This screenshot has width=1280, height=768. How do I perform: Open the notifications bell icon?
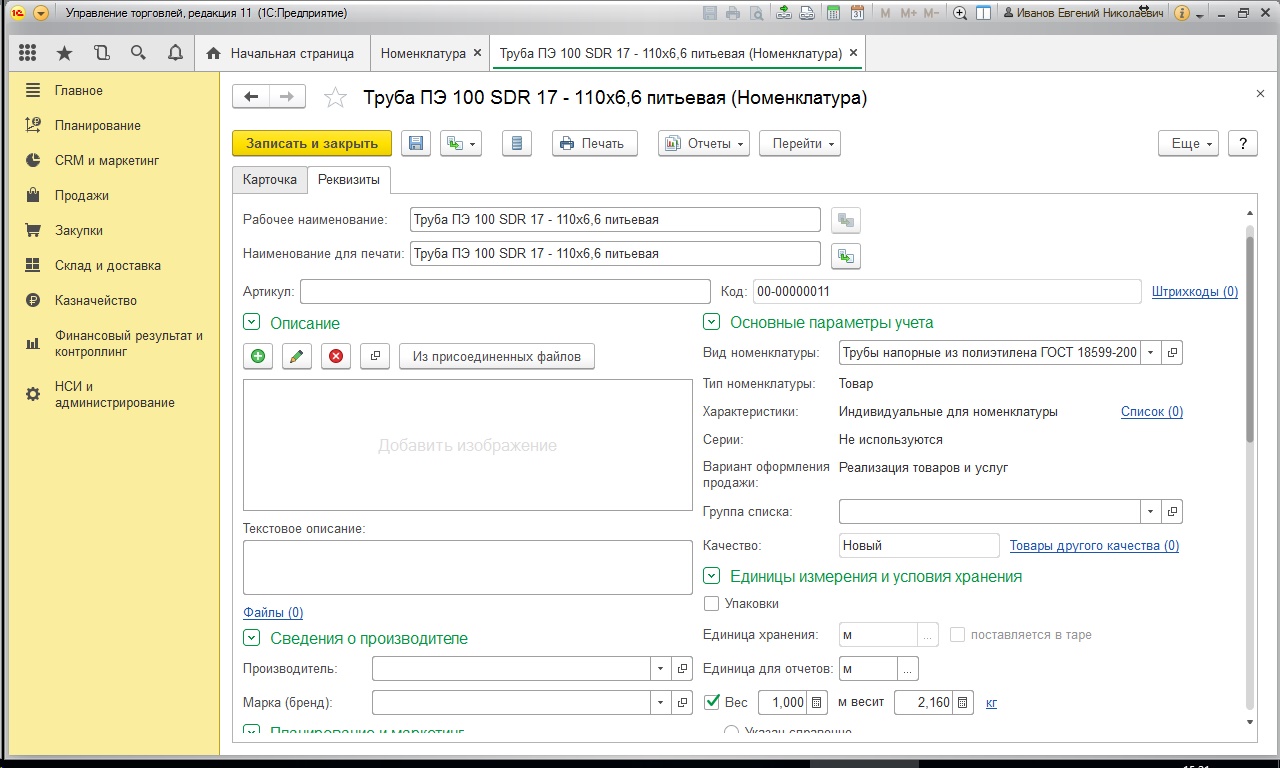pos(175,53)
